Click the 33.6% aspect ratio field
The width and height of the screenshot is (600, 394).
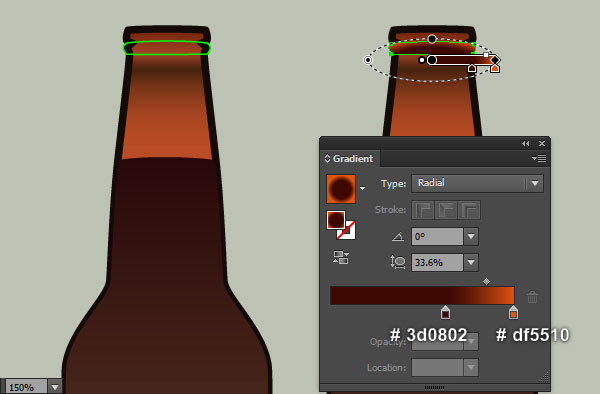pyautogui.click(x=437, y=262)
